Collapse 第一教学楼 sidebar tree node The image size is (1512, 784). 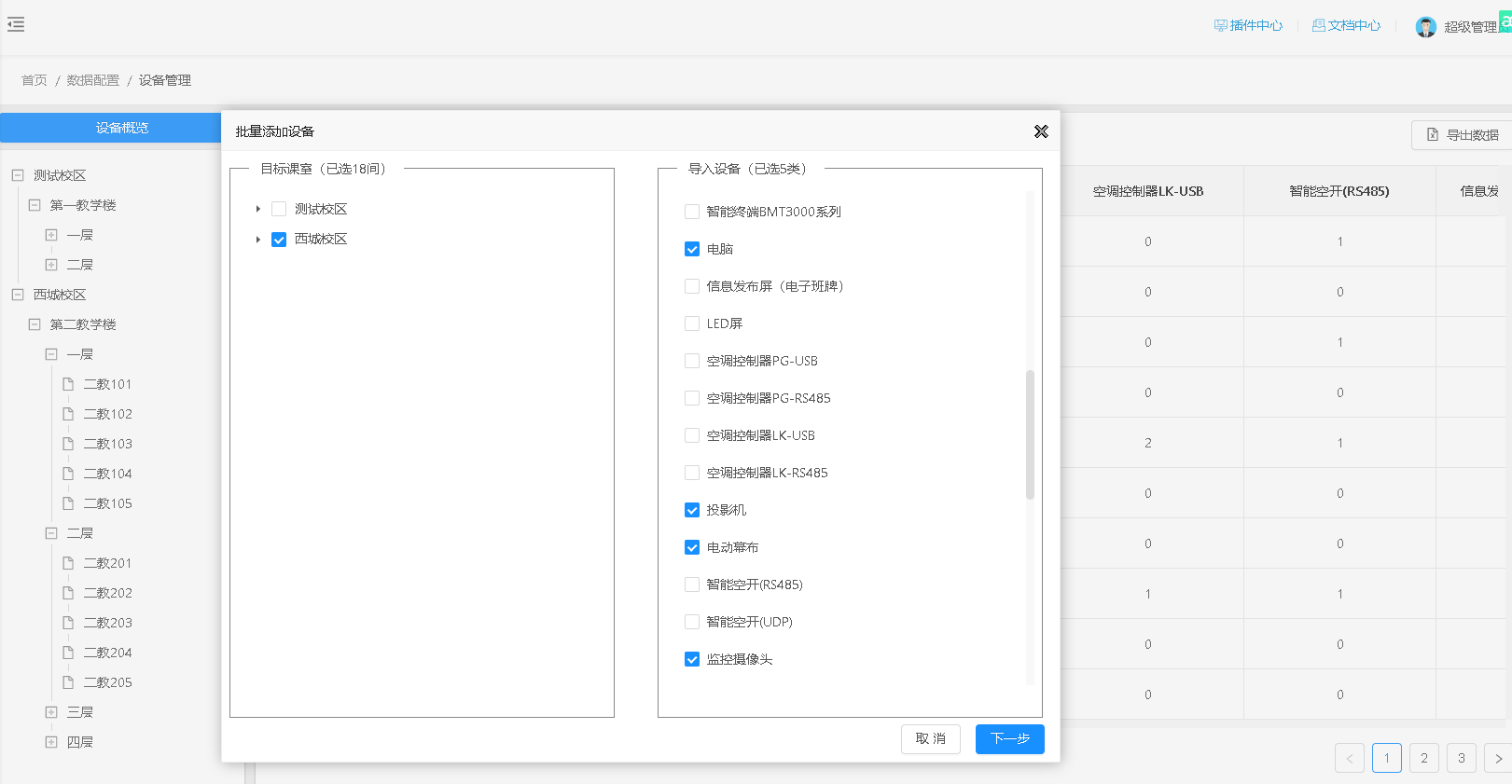pos(35,205)
